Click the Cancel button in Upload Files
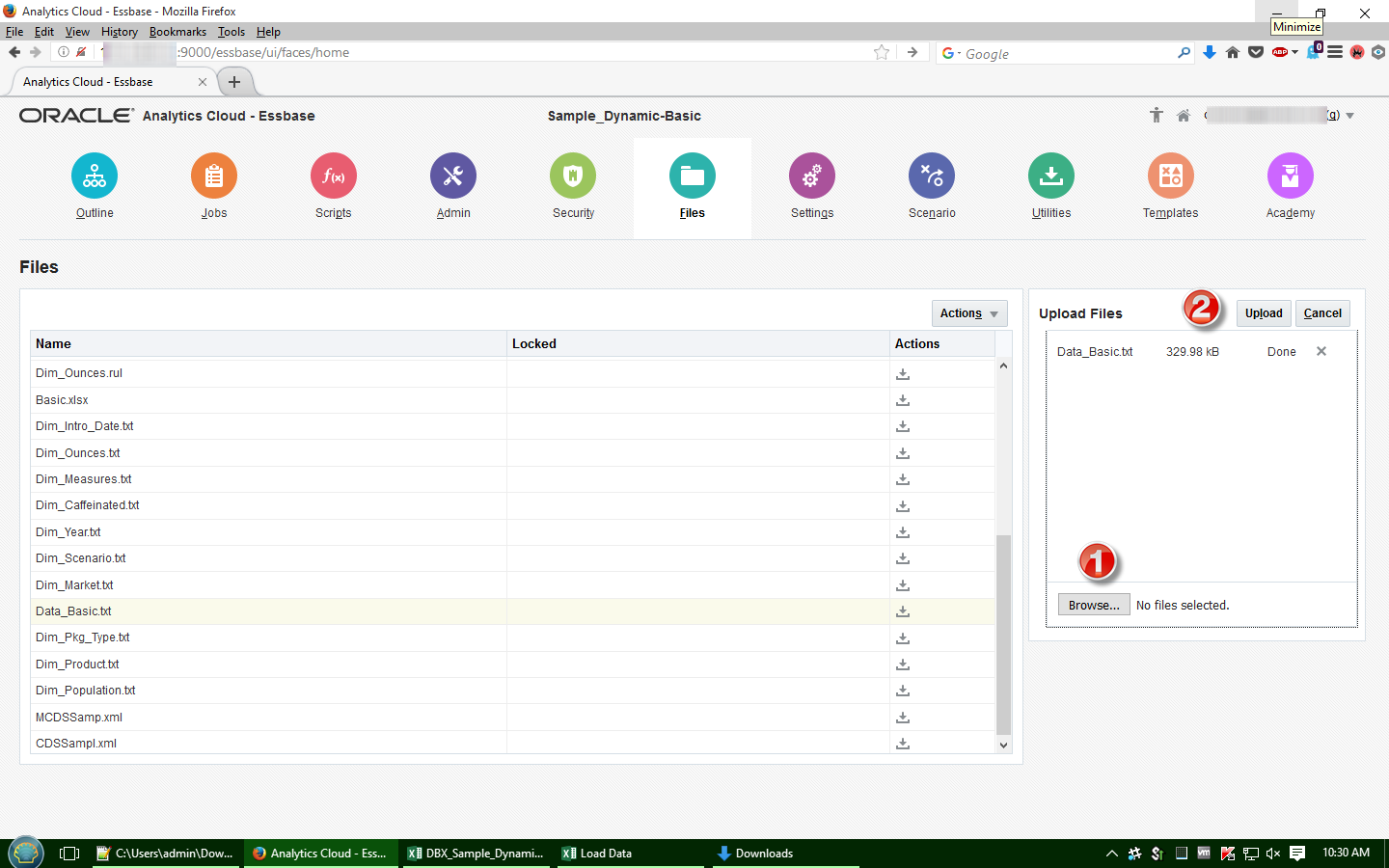Image resolution: width=1389 pixels, height=868 pixels. click(x=1322, y=313)
